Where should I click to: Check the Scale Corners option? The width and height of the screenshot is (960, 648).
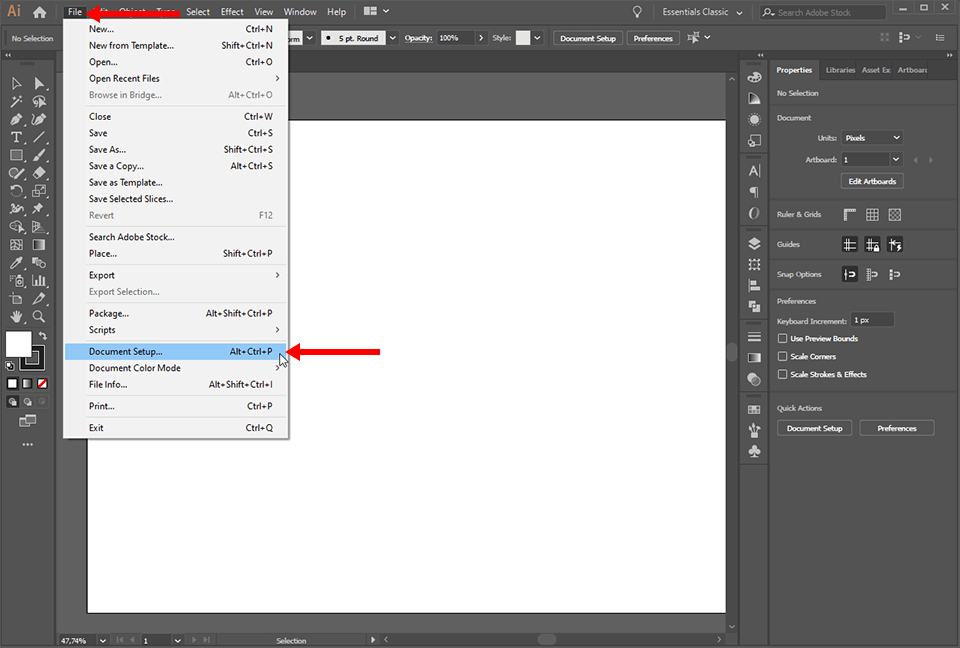[782, 356]
